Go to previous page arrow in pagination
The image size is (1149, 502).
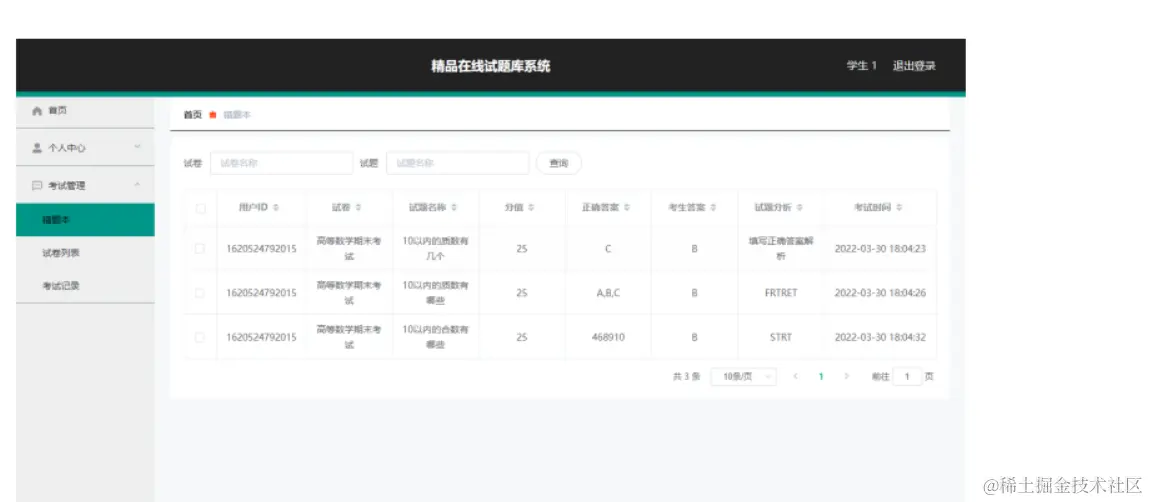[796, 377]
